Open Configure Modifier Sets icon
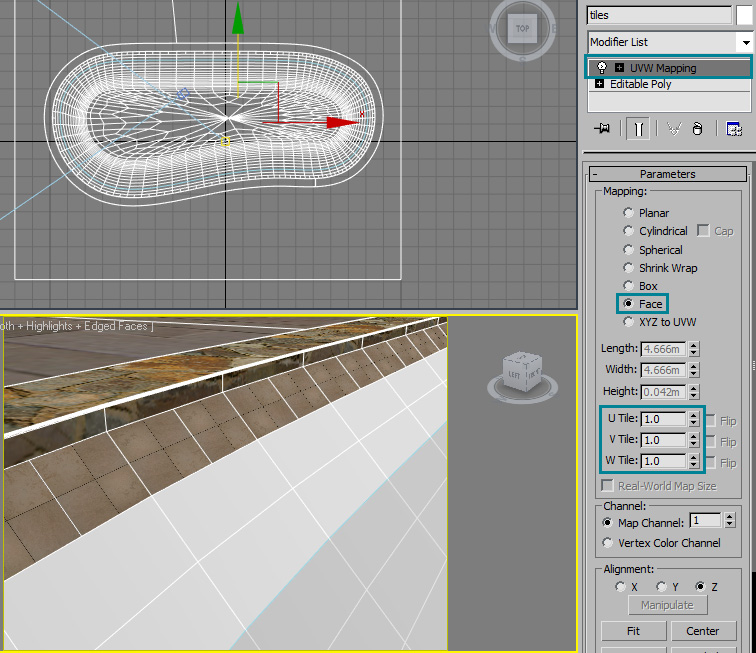 [x=734, y=129]
